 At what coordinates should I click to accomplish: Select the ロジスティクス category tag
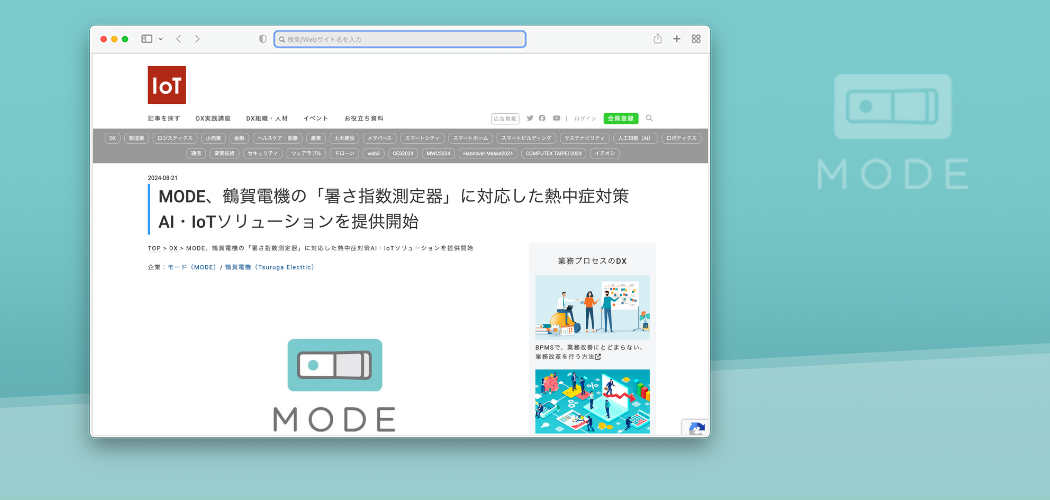(175, 138)
